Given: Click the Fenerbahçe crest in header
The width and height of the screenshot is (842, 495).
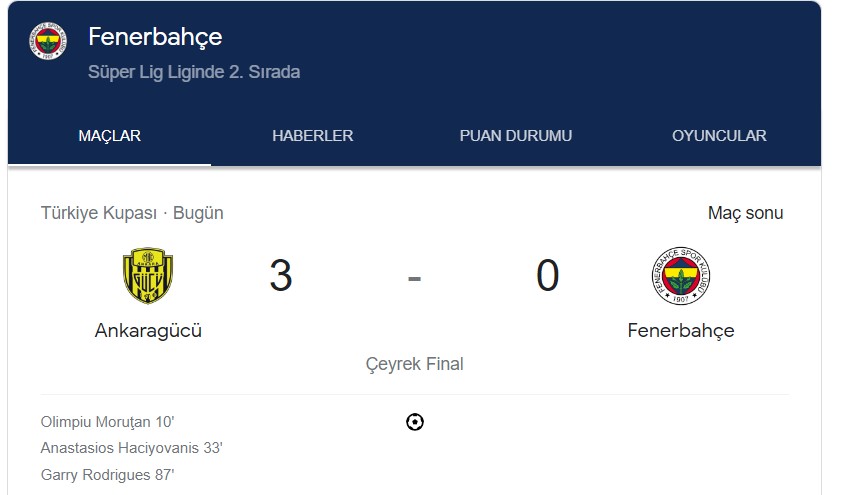Looking at the screenshot, I should pyautogui.click(x=48, y=41).
